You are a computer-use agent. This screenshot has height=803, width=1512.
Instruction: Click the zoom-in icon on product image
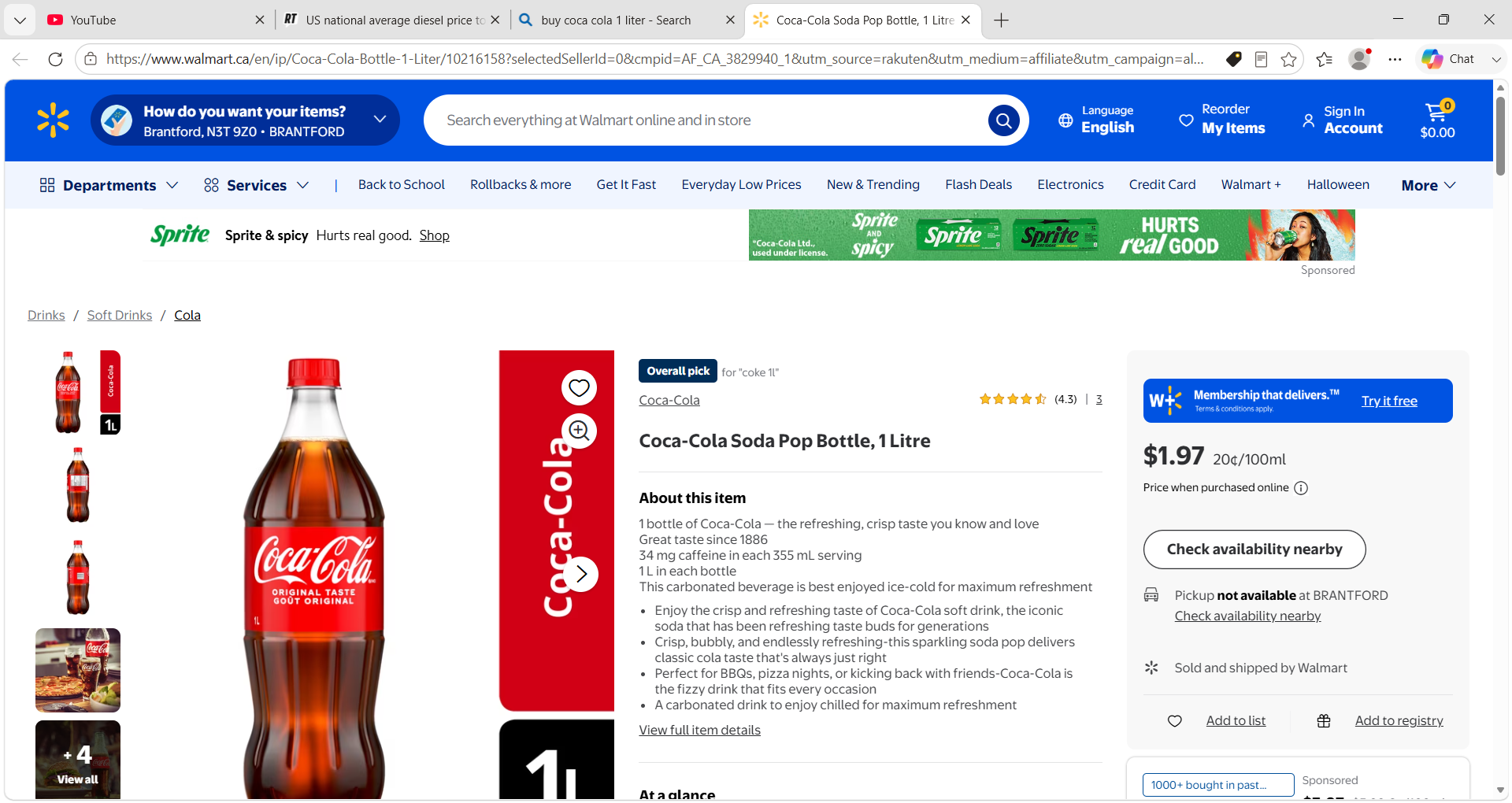pyautogui.click(x=579, y=431)
